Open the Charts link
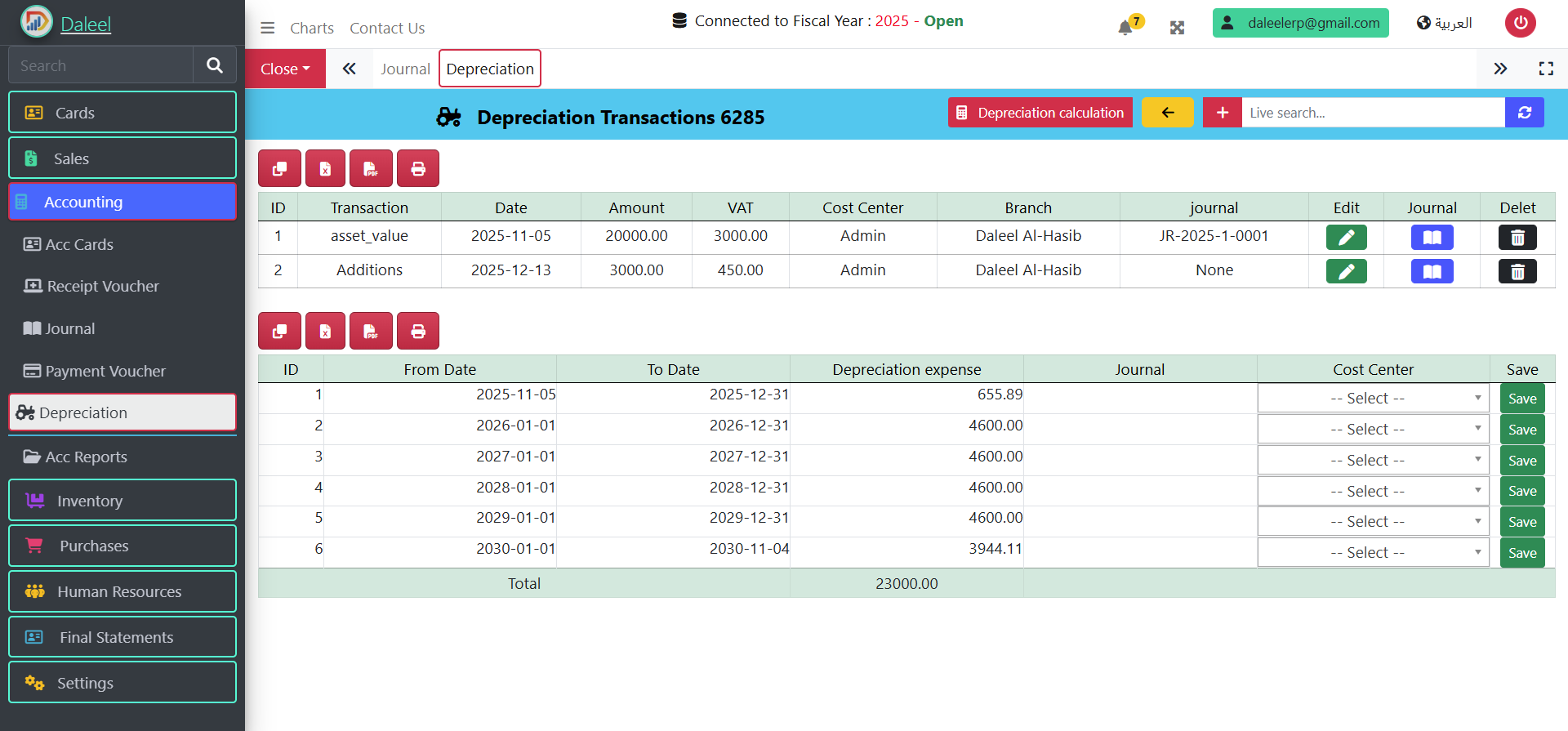The height and width of the screenshot is (731, 1568). (312, 28)
